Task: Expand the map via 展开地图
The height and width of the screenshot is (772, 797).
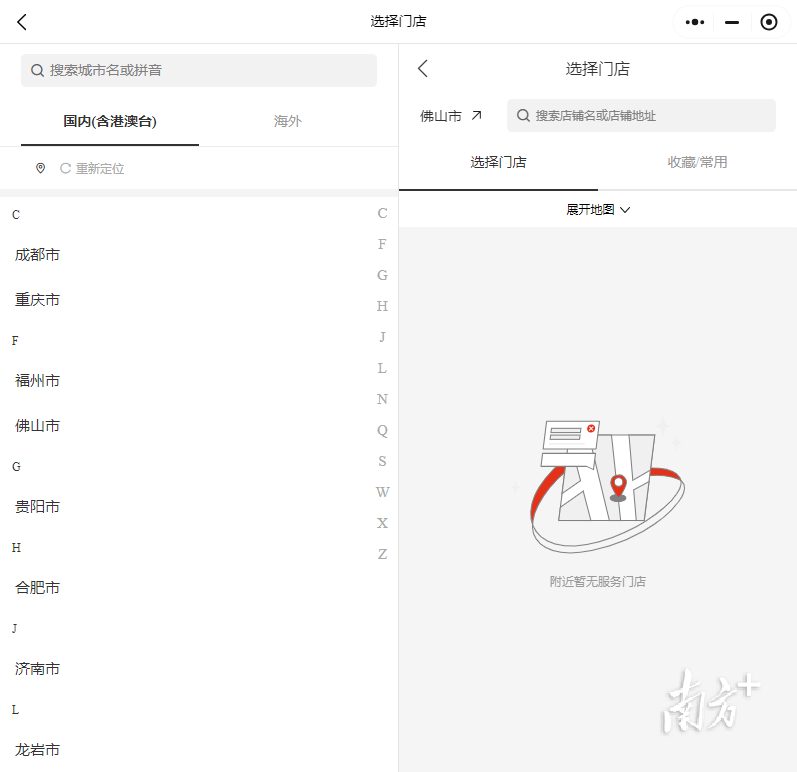Action: click(x=598, y=210)
